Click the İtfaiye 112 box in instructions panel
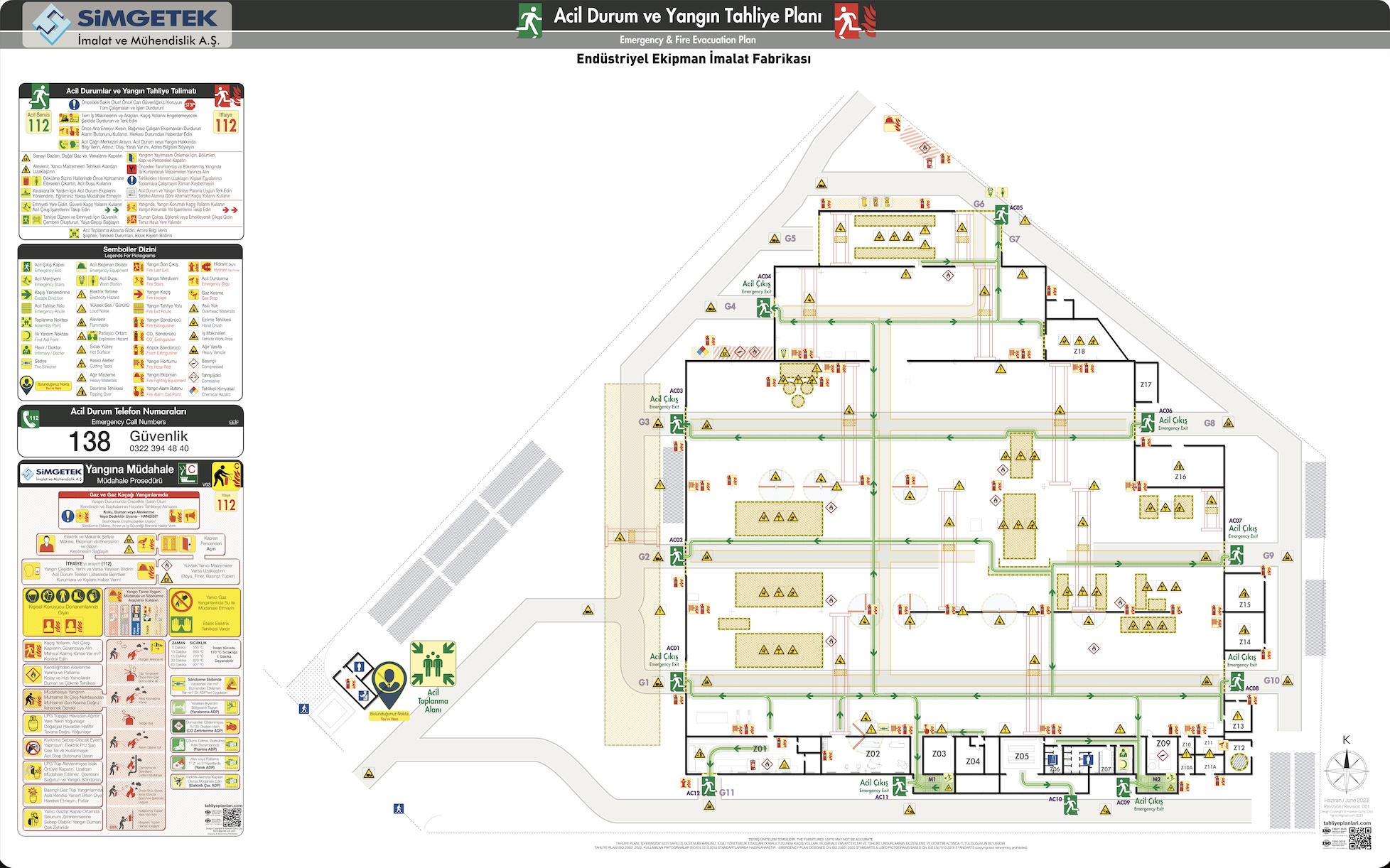 (x=225, y=122)
